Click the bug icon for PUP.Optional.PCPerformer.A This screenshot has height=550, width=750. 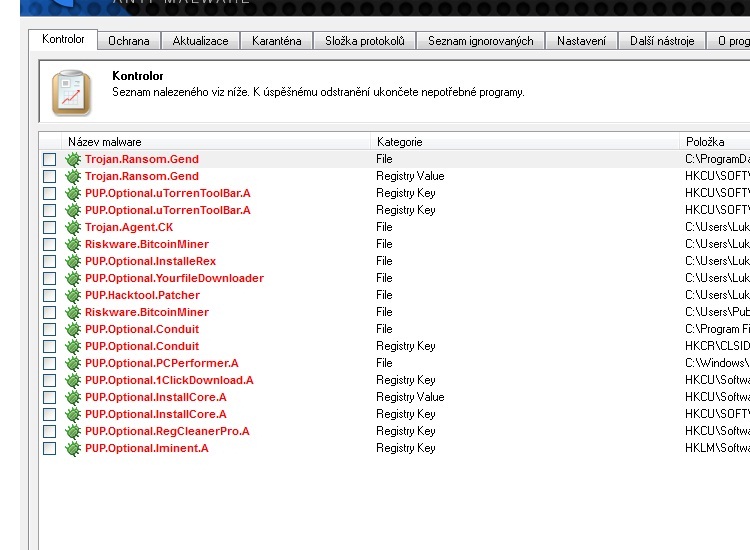73,363
